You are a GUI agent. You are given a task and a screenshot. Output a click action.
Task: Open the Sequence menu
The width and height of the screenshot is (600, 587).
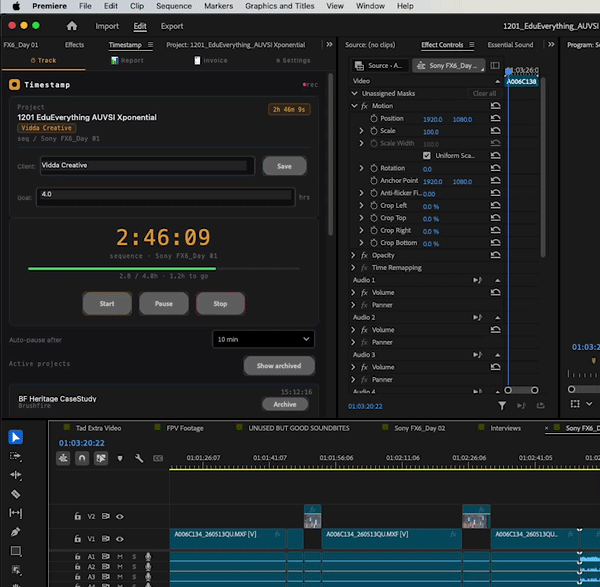174,6
